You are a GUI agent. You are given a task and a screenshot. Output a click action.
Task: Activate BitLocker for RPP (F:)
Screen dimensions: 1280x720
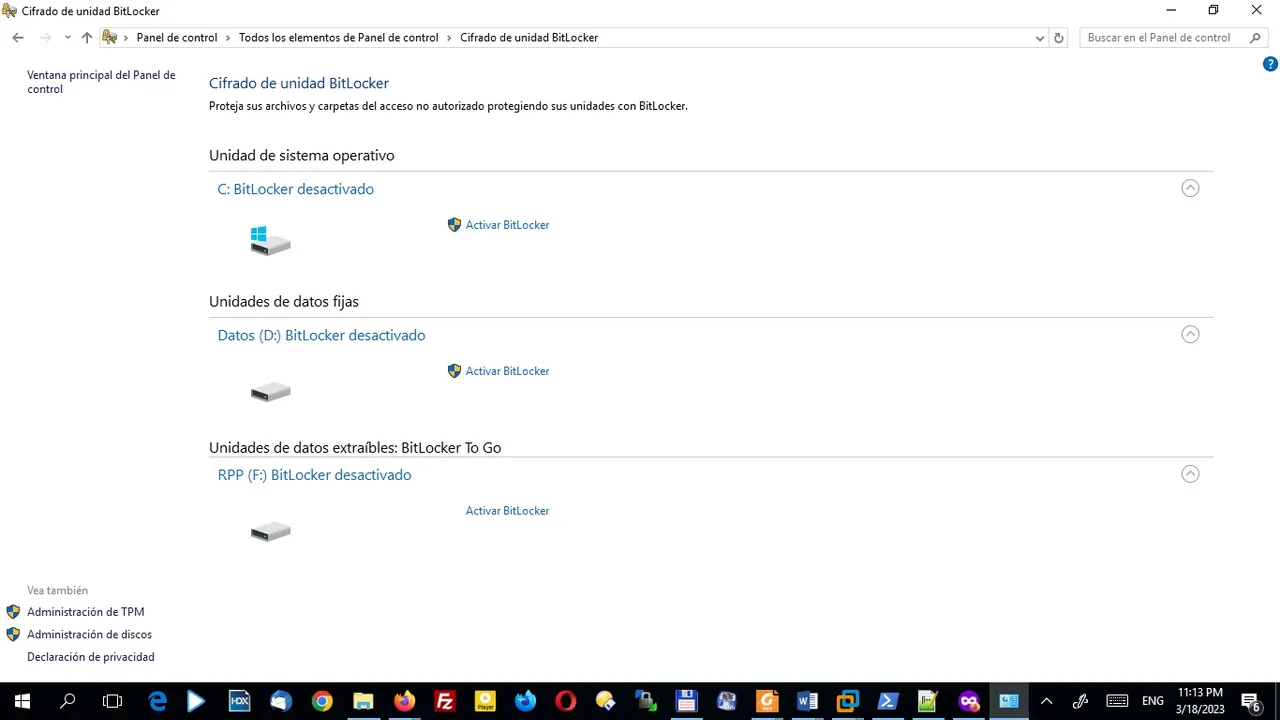tap(507, 511)
